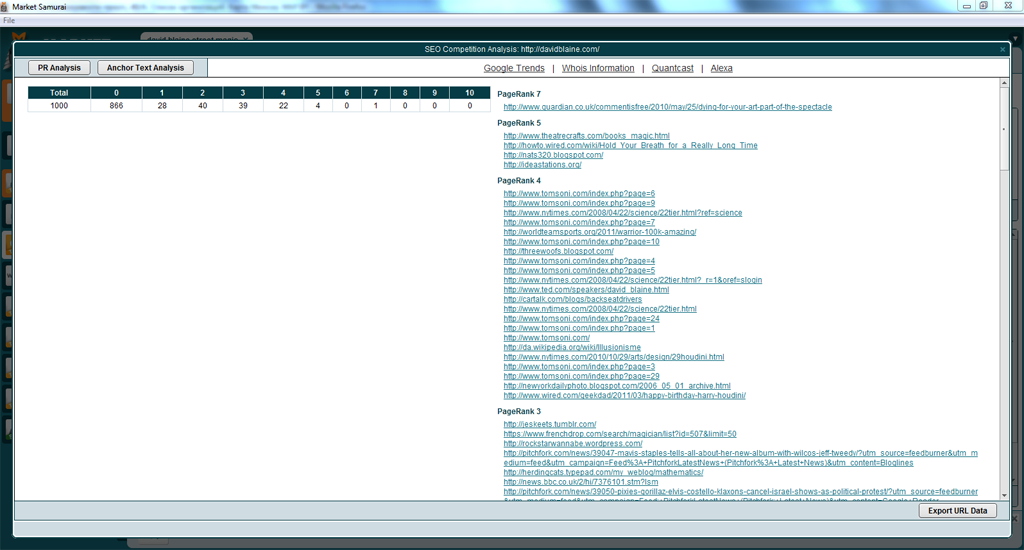Select the PageRank 0 count 866

click(x=116, y=106)
